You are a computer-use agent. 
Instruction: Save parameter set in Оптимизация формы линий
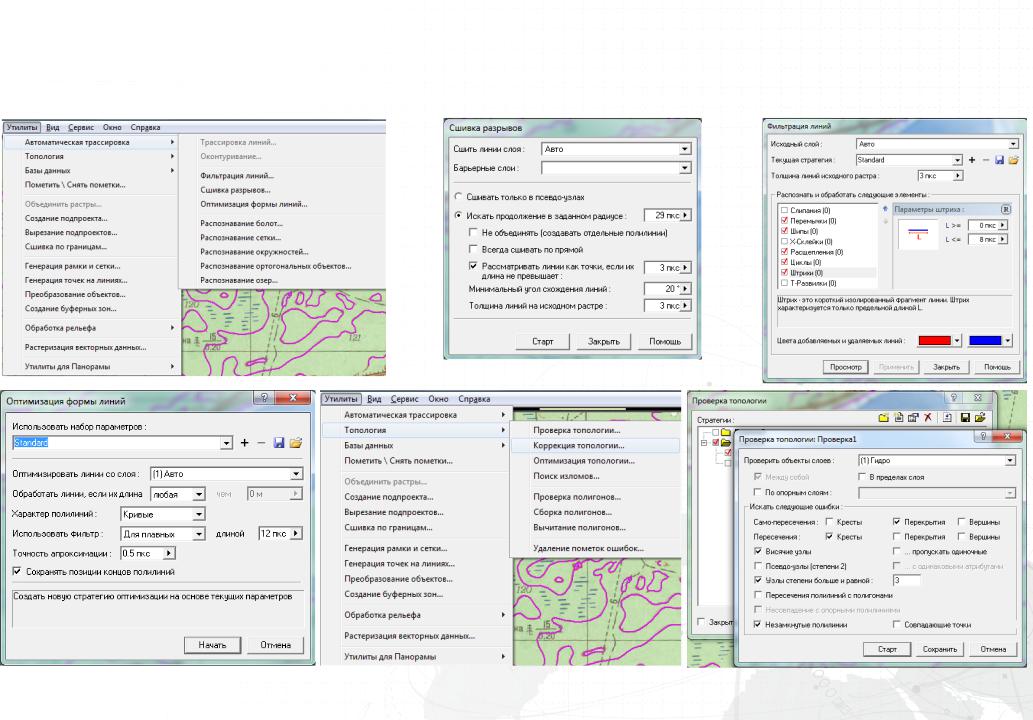click(279, 443)
